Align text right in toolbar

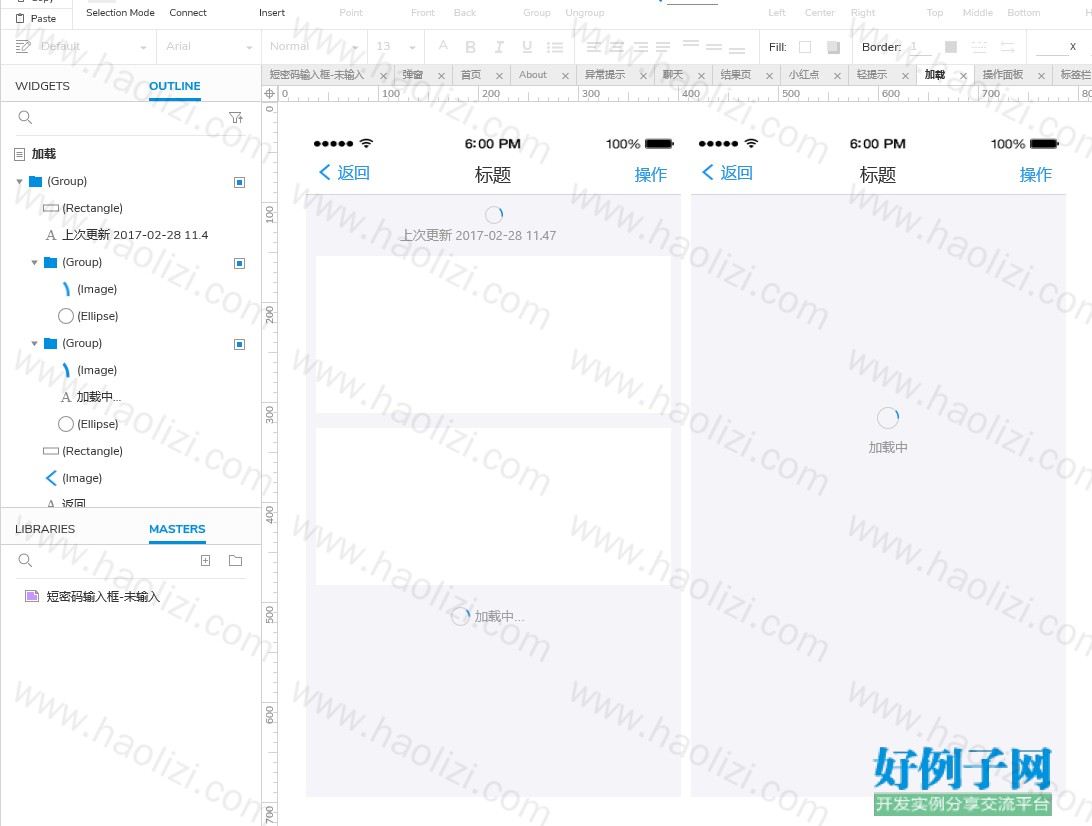click(x=640, y=47)
